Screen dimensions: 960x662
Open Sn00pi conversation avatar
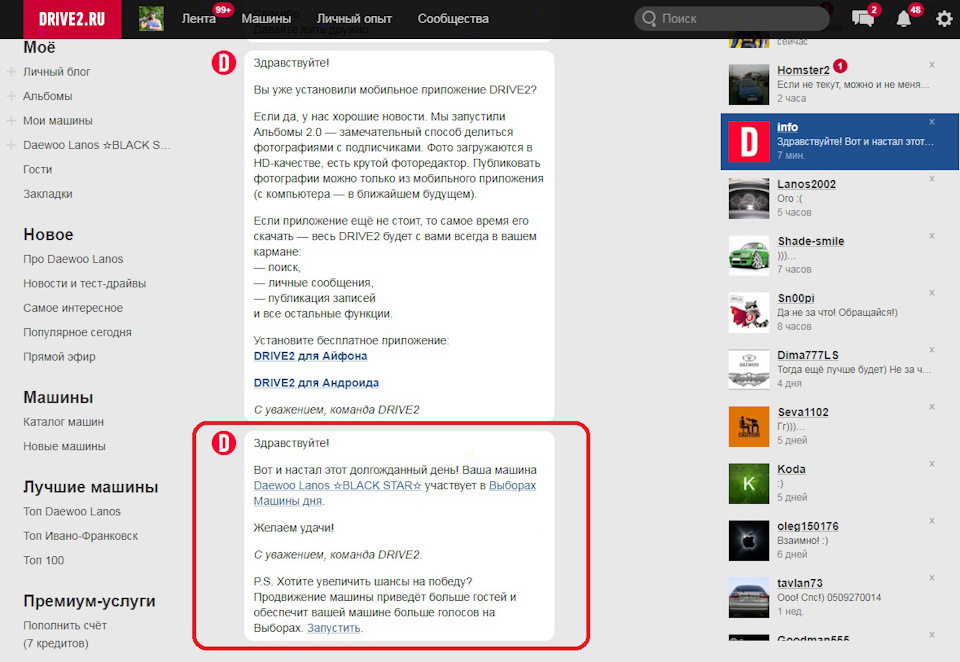749,312
